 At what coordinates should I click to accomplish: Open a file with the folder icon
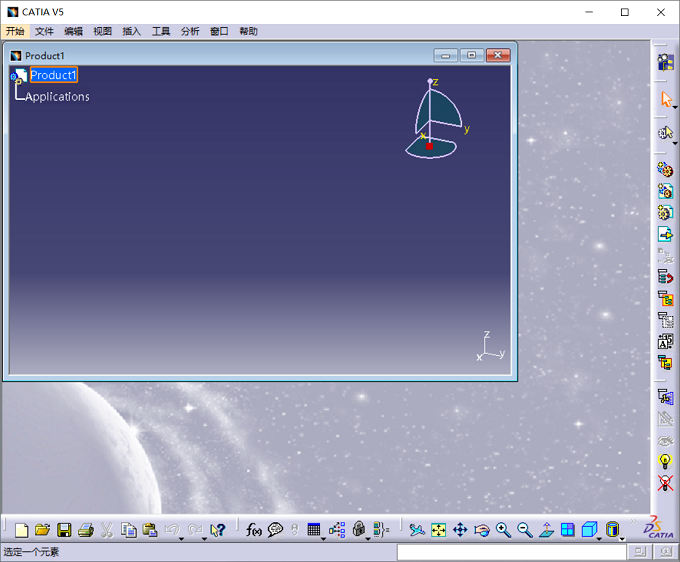coord(42,530)
